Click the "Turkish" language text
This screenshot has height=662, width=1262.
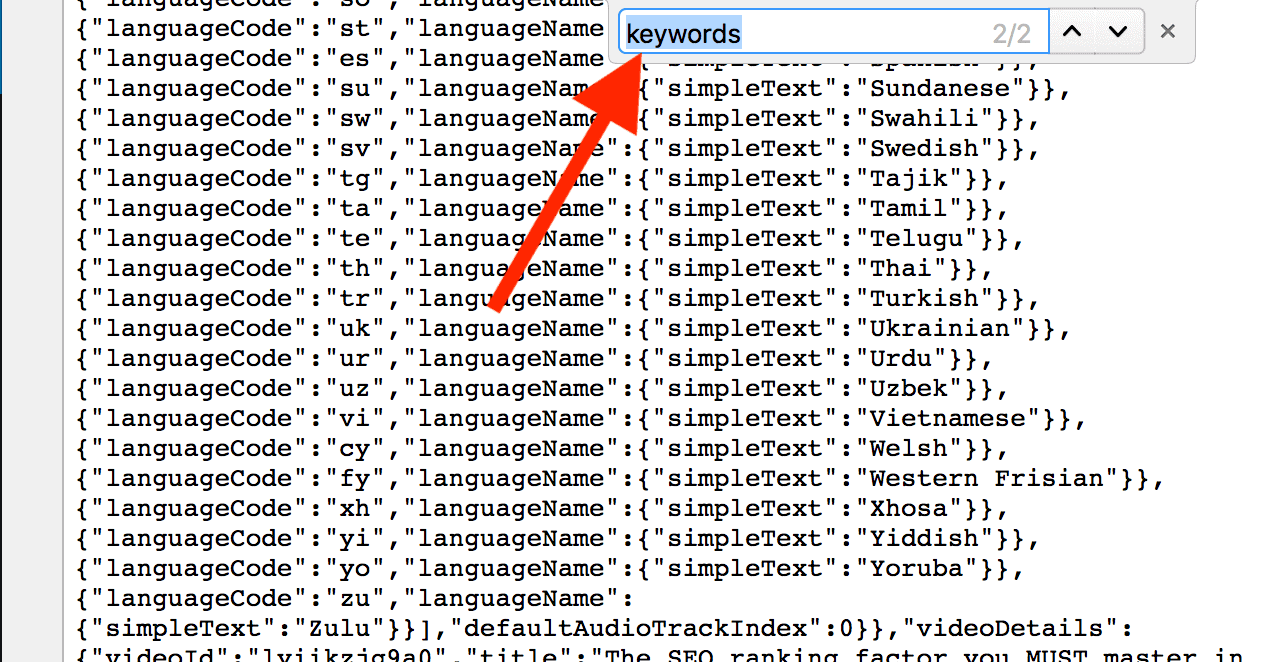click(924, 298)
